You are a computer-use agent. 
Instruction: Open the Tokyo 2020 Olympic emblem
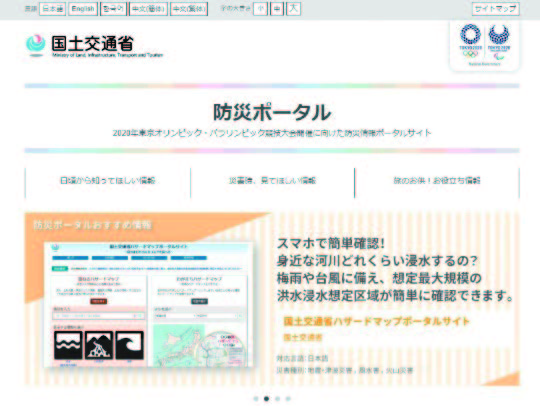470,41
